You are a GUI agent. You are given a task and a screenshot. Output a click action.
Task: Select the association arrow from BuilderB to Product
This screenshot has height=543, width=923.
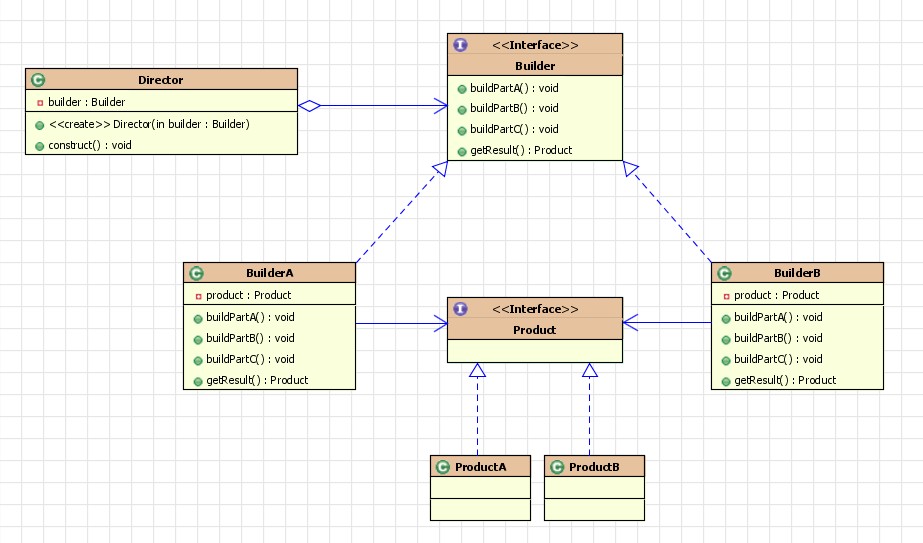pyautogui.click(x=667, y=323)
